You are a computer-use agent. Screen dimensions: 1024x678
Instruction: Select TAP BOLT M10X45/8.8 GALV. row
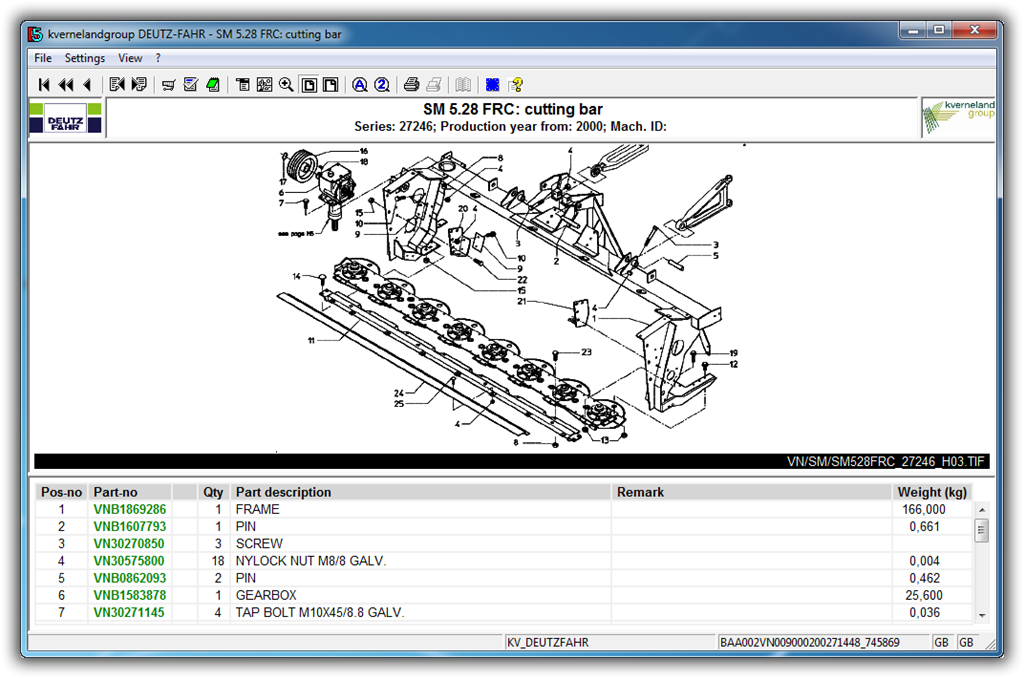[x=504, y=613]
